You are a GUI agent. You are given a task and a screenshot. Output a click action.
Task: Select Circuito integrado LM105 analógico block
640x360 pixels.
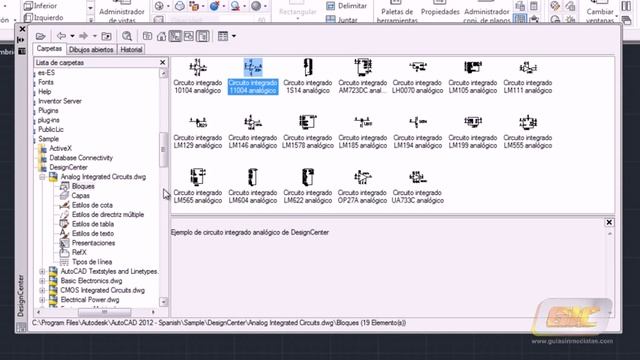tap(473, 77)
